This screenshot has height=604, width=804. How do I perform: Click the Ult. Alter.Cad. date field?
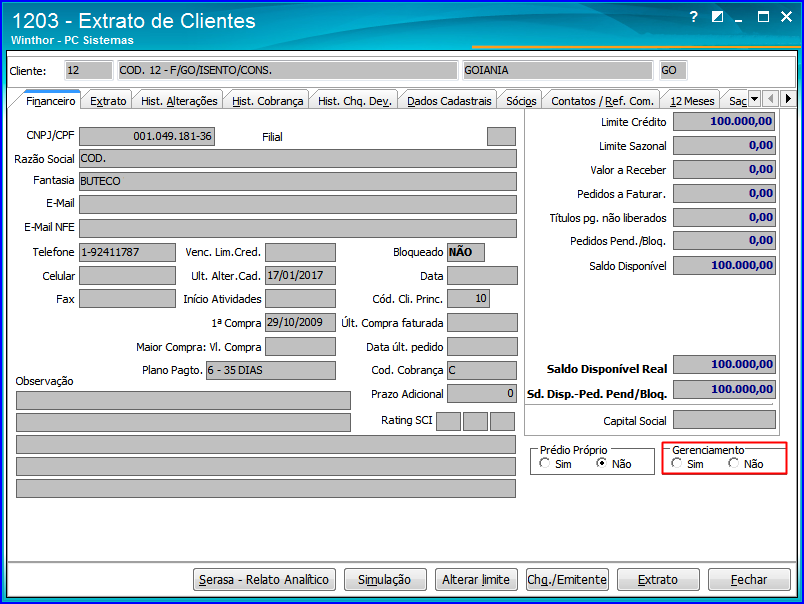(x=300, y=275)
